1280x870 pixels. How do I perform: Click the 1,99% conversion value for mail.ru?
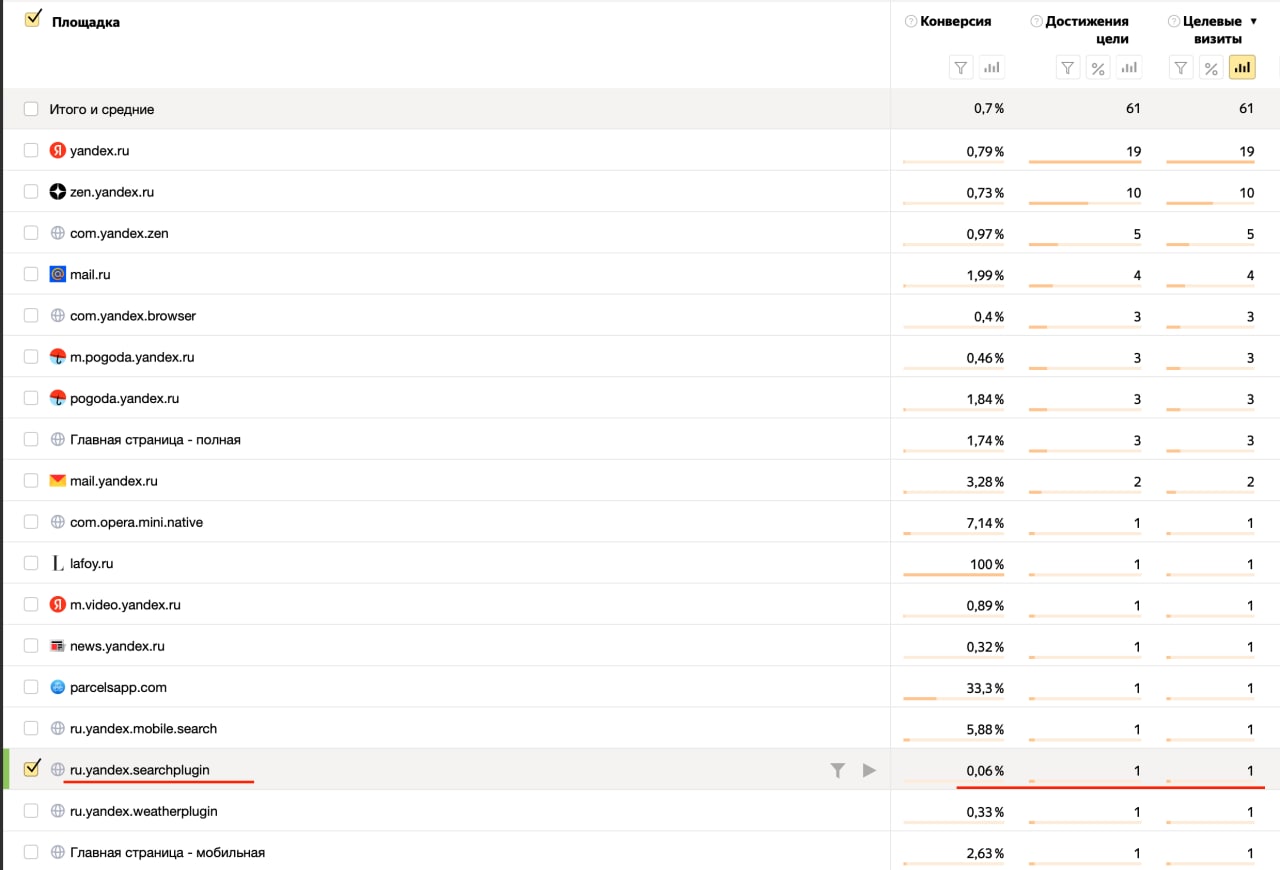(985, 275)
